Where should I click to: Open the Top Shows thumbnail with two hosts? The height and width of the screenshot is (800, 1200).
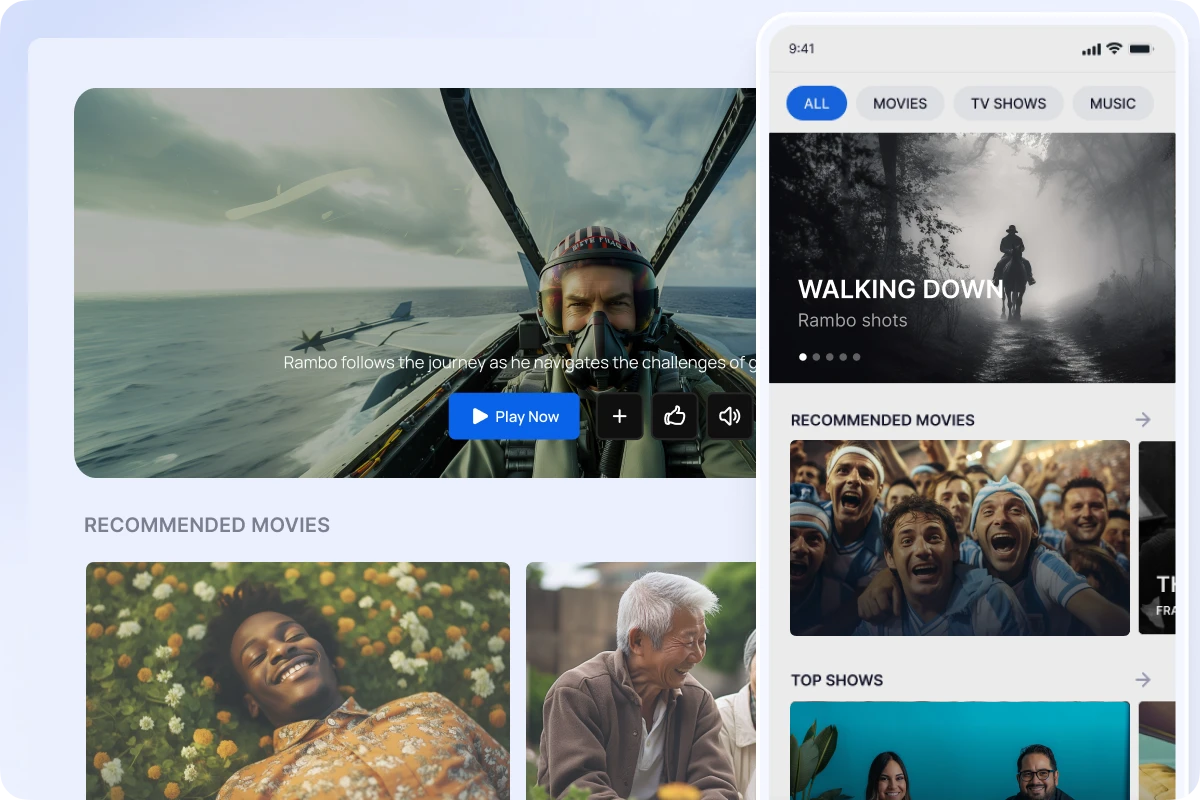point(960,750)
